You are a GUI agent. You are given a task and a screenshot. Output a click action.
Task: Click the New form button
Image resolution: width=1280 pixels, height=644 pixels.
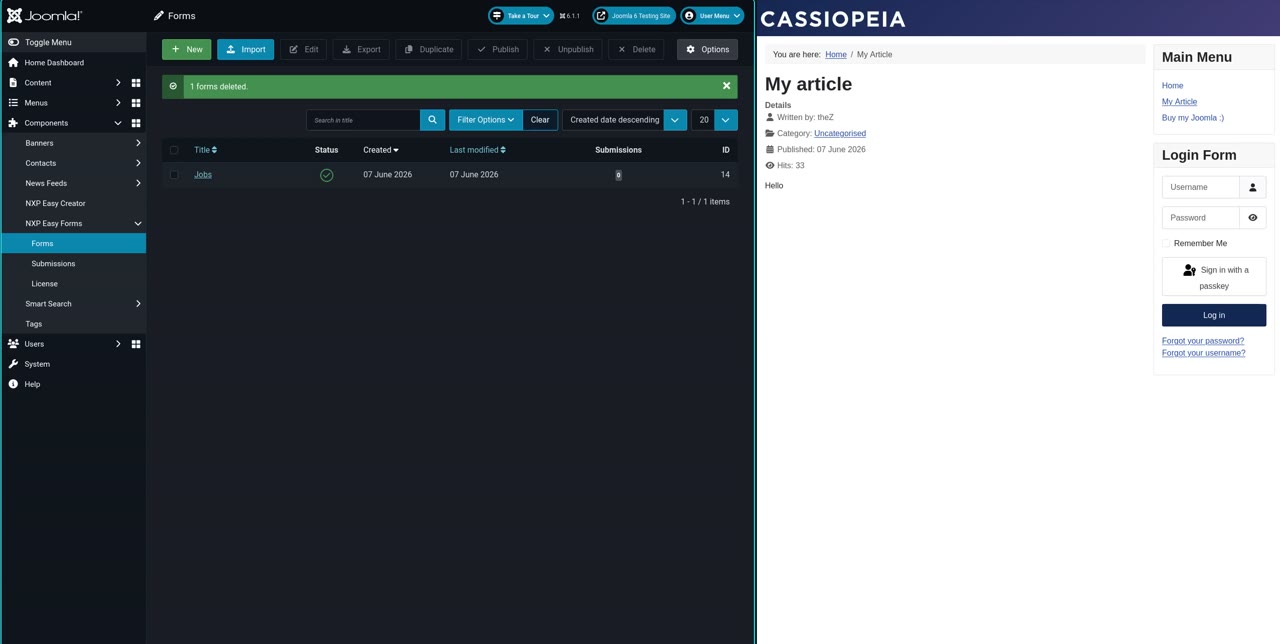[x=187, y=49]
